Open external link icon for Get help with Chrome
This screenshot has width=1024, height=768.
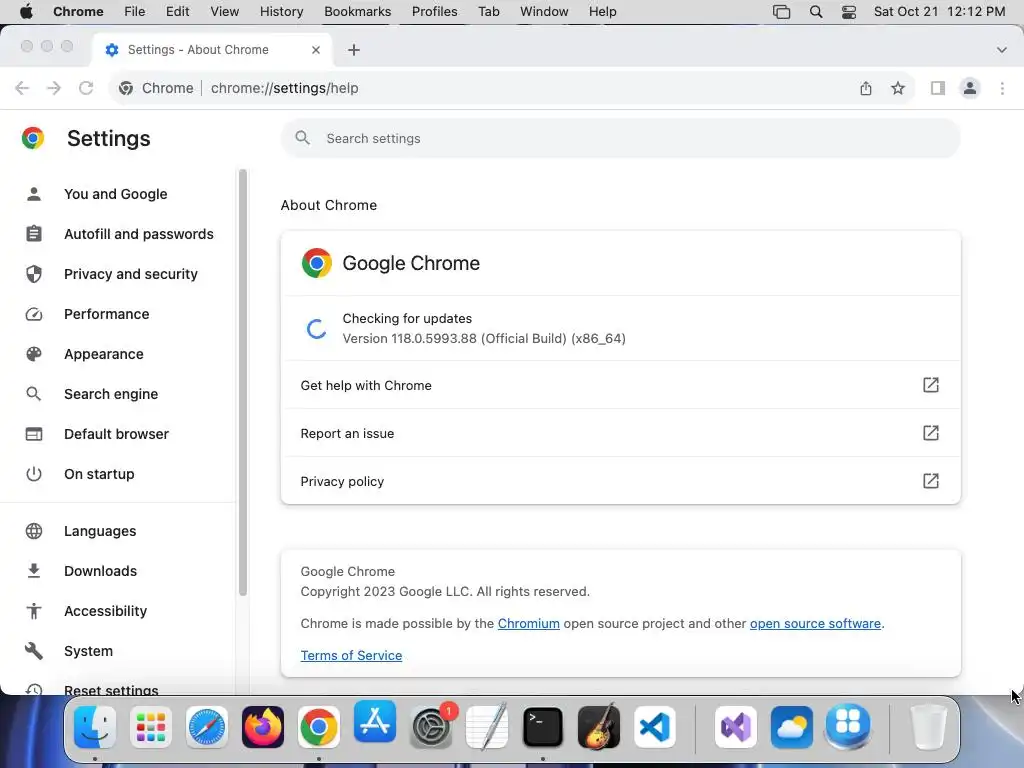coord(931,385)
